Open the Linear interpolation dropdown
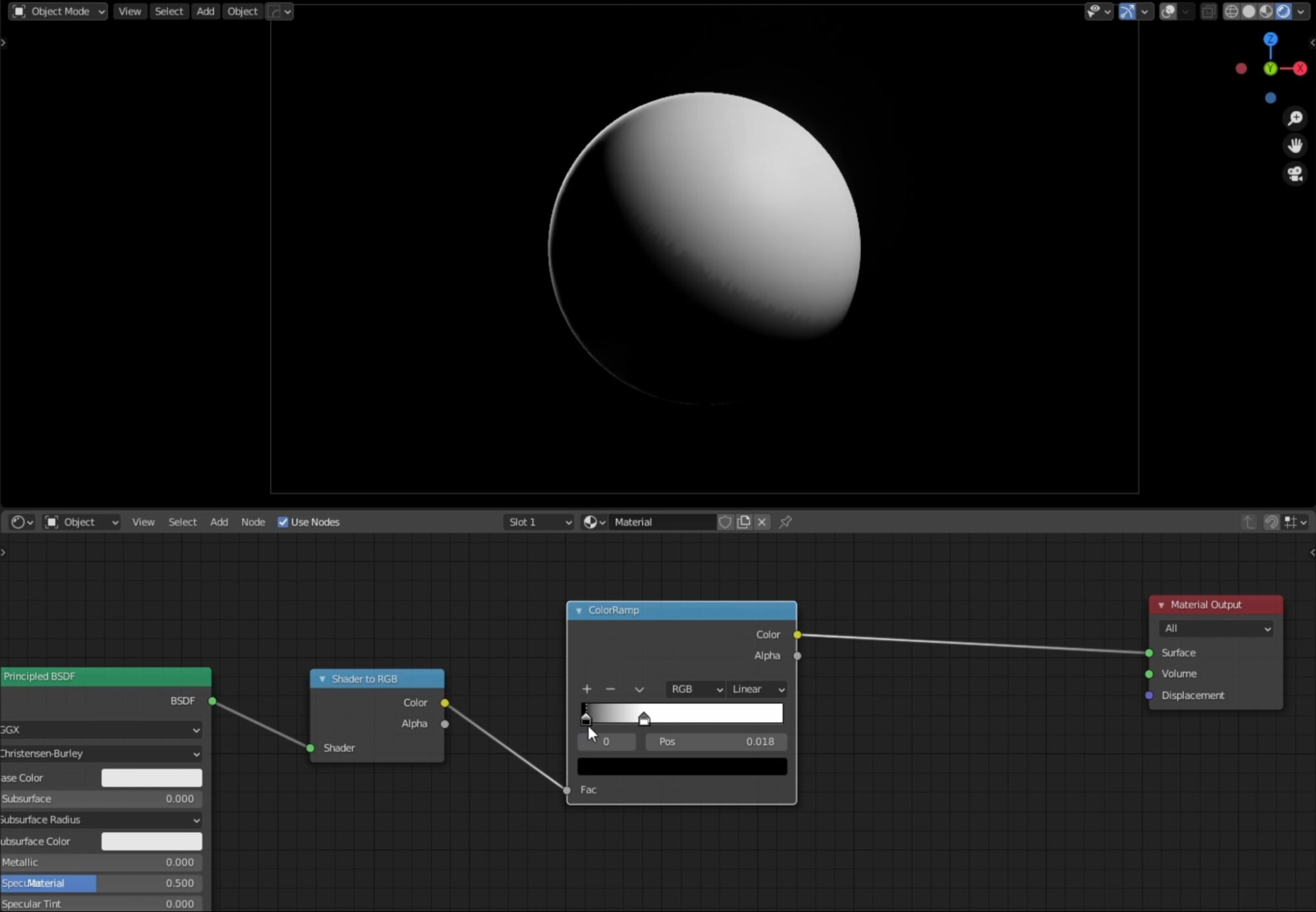This screenshot has width=1316, height=912. (756, 689)
